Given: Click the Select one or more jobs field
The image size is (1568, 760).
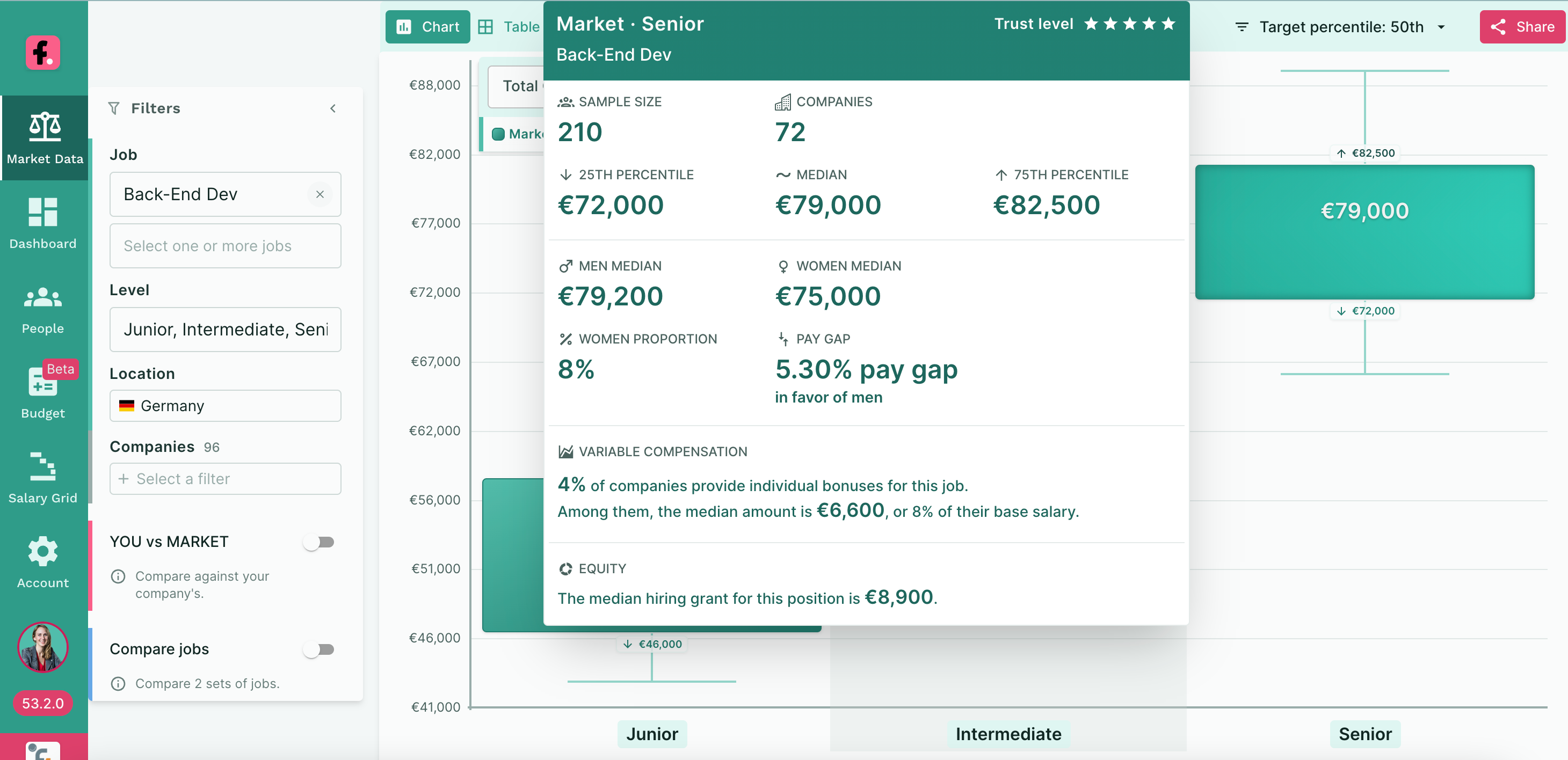Looking at the screenshot, I should tap(225, 246).
